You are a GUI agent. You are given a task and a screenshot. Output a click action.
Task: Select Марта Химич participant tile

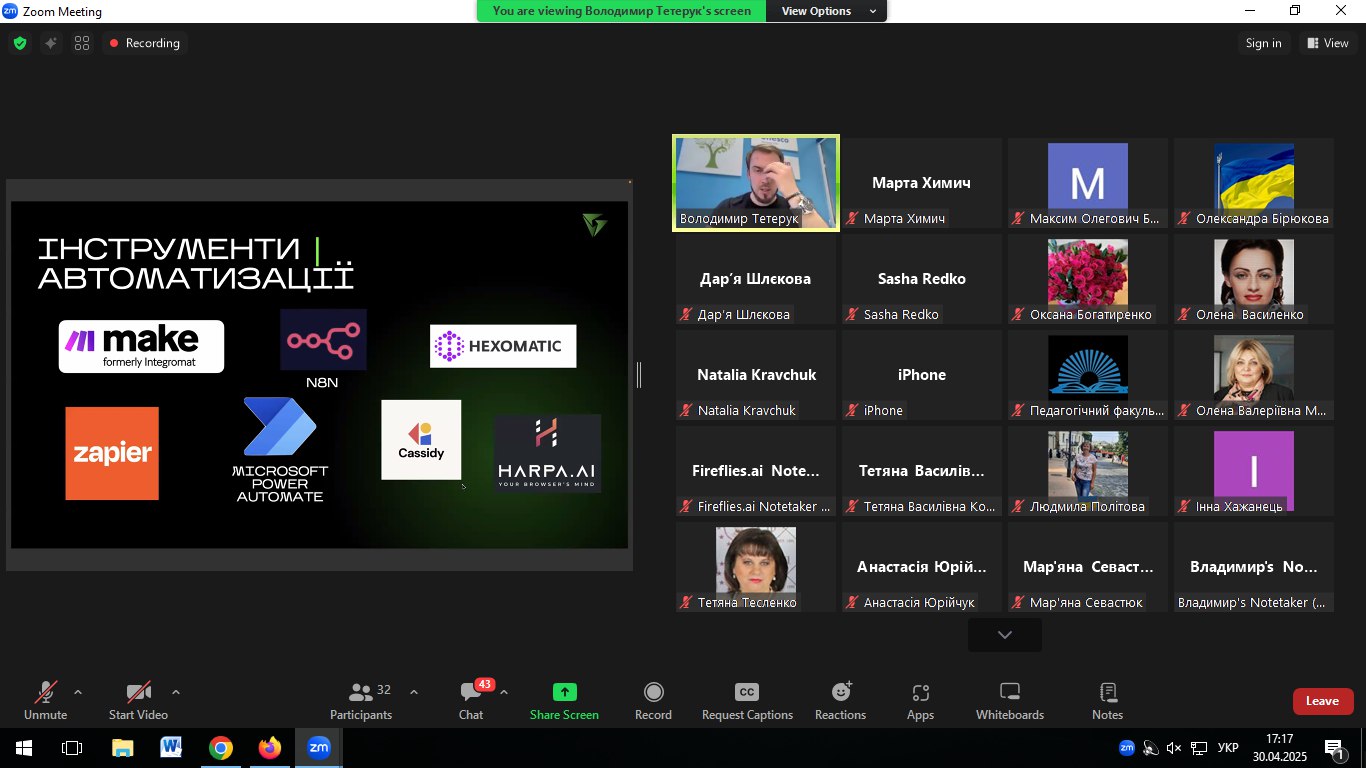[x=922, y=183]
